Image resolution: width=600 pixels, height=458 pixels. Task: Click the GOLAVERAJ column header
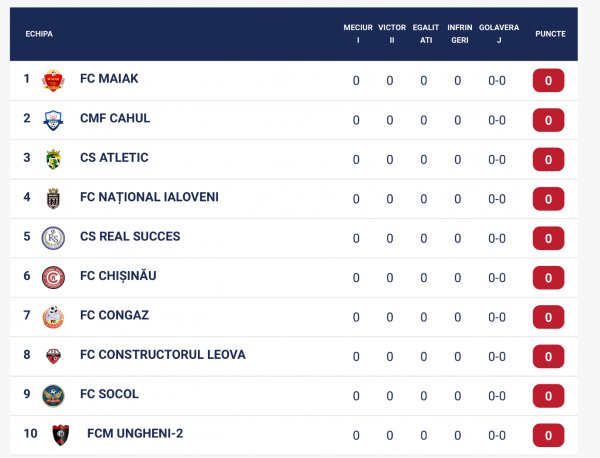[x=499, y=34]
